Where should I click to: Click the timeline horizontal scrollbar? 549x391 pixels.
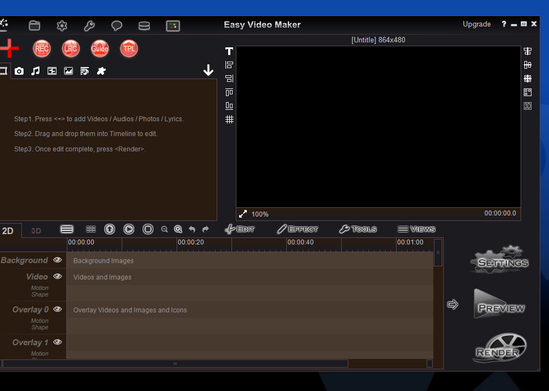click(175, 364)
